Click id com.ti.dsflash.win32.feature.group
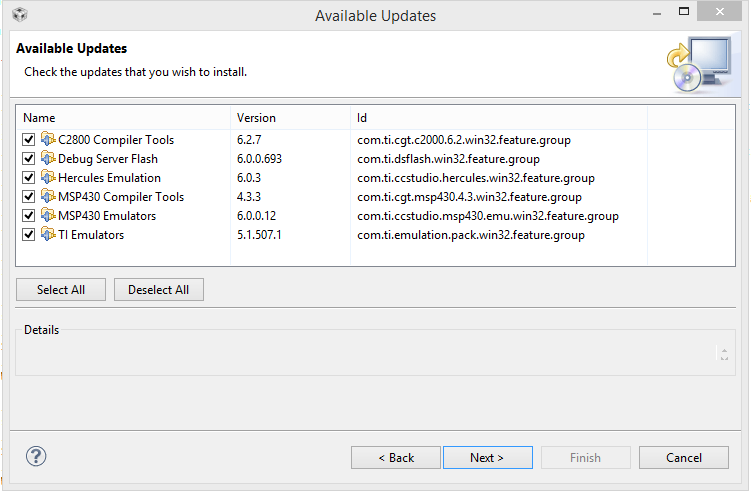Screen dimensions: 751x492 click(448, 159)
